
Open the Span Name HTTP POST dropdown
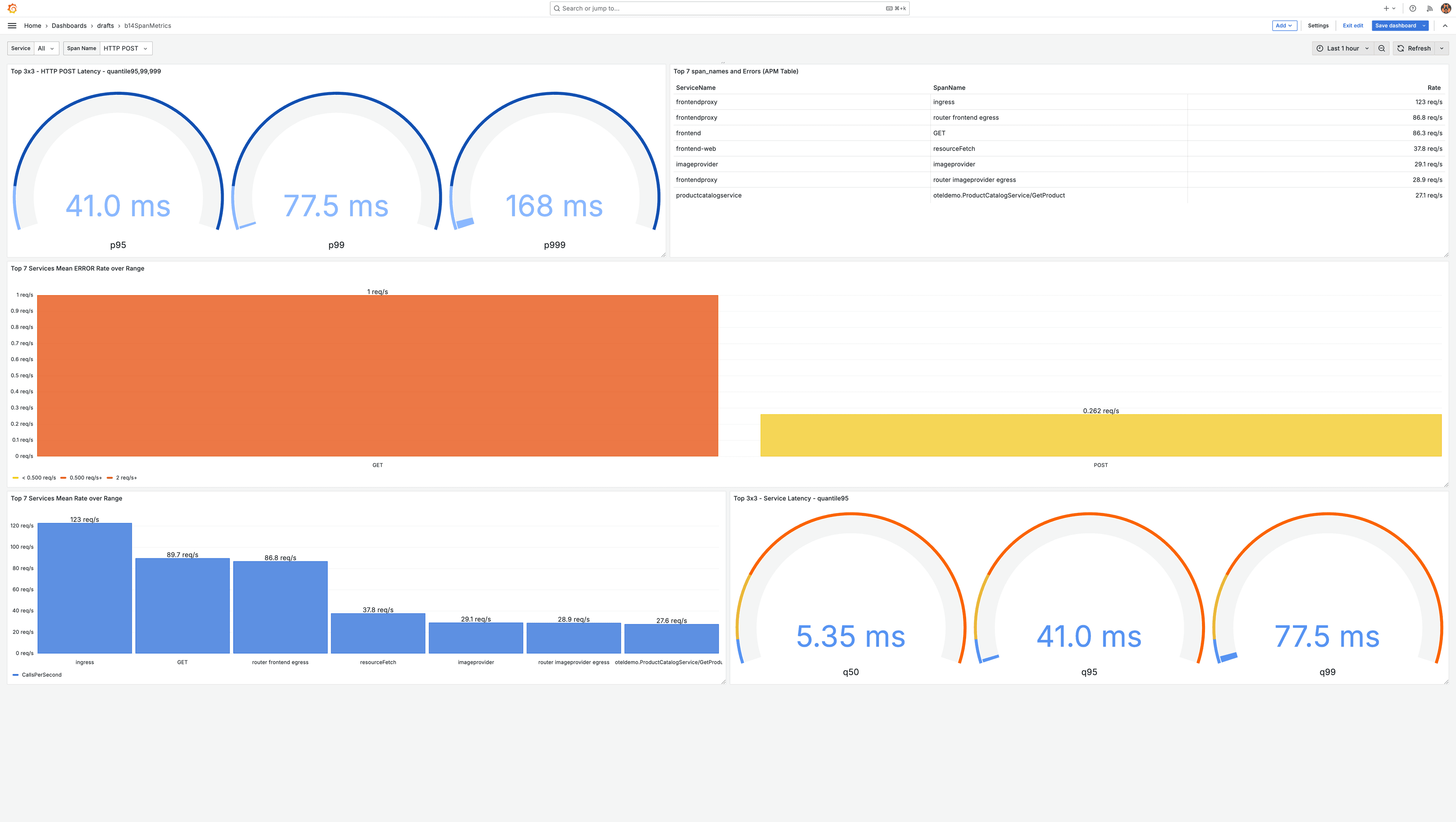point(126,49)
